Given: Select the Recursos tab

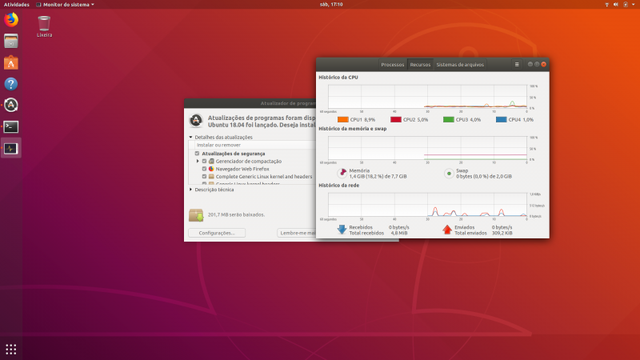Looking at the screenshot, I should coord(420,64).
